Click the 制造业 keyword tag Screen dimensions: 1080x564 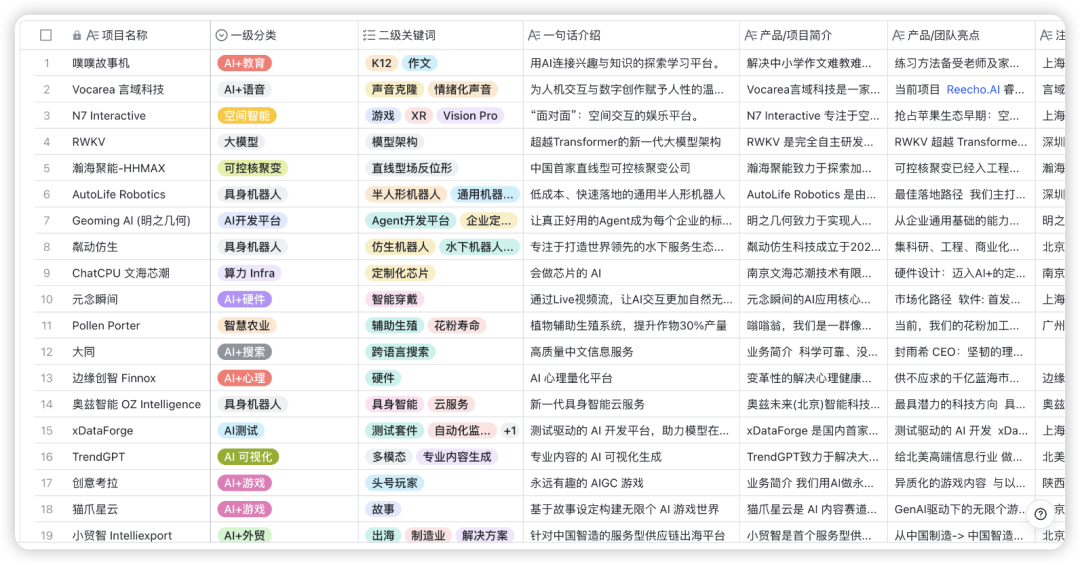pyautogui.click(x=428, y=535)
